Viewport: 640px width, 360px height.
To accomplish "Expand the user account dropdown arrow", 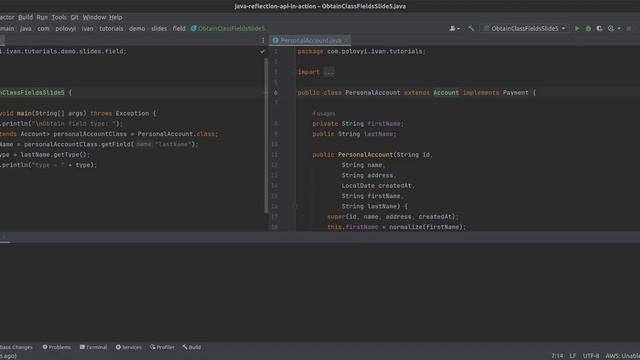I will (x=458, y=29).
